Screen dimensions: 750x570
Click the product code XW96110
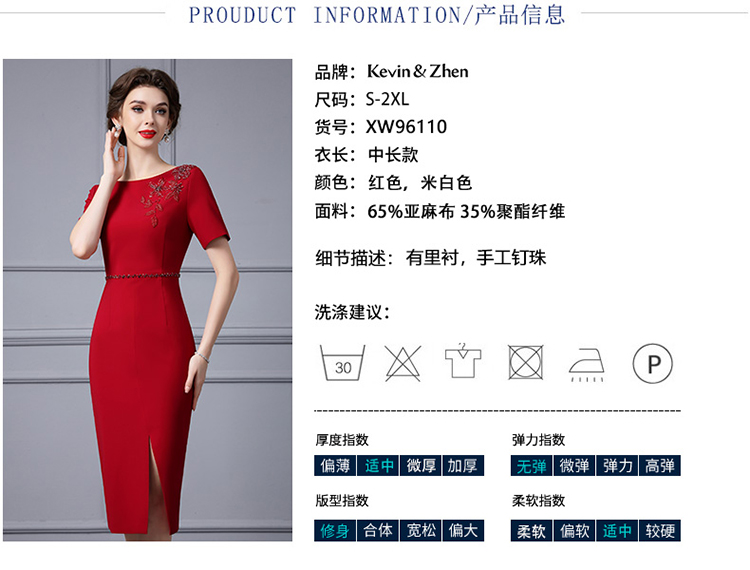407,127
